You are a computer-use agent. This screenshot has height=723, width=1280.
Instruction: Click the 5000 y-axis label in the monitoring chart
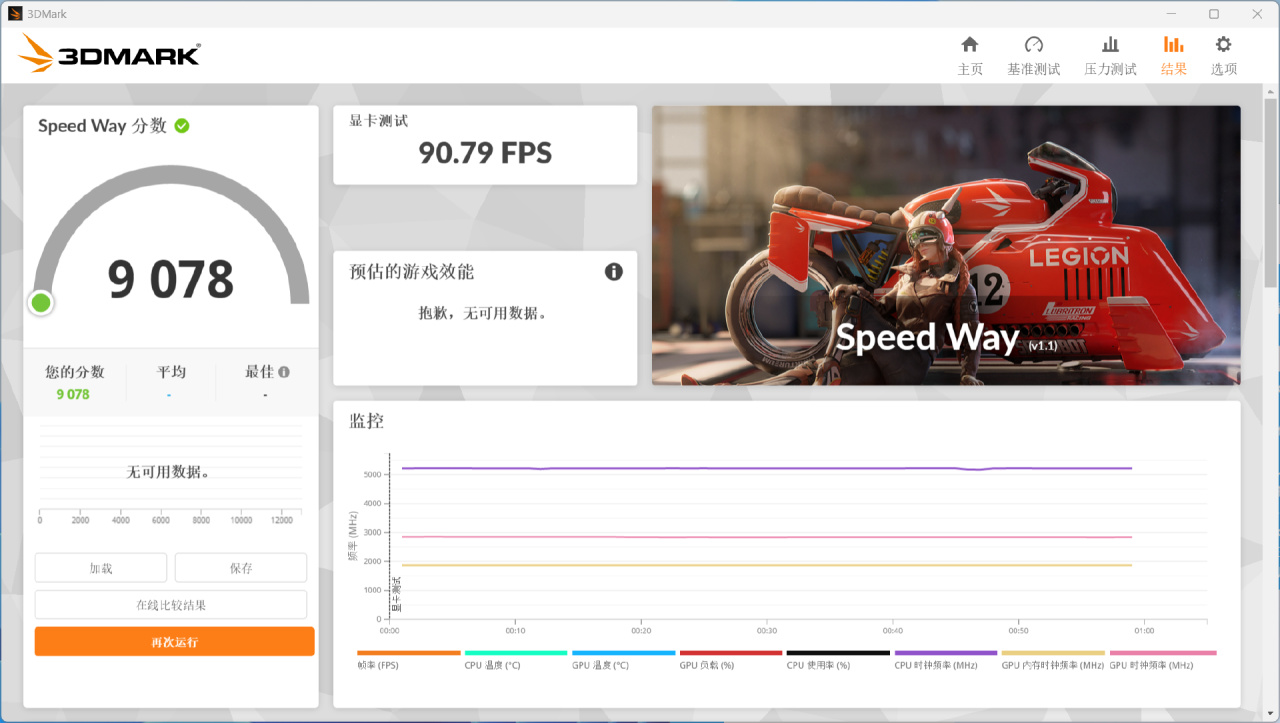373,475
